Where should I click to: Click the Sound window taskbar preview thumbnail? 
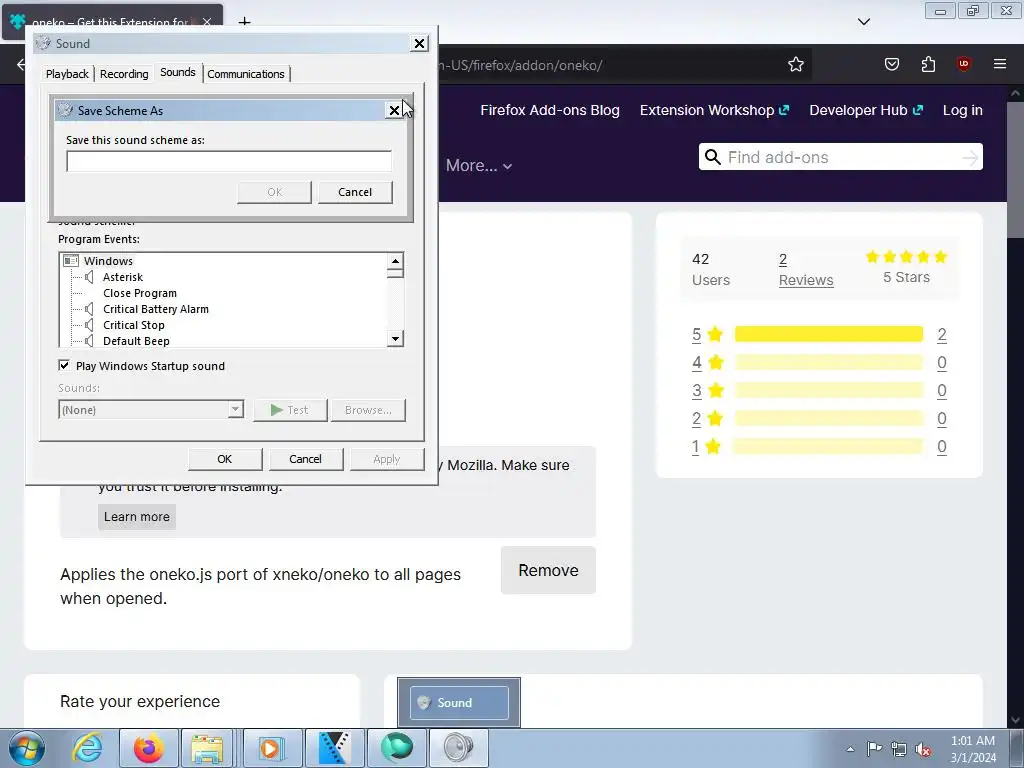[x=458, y=702]
